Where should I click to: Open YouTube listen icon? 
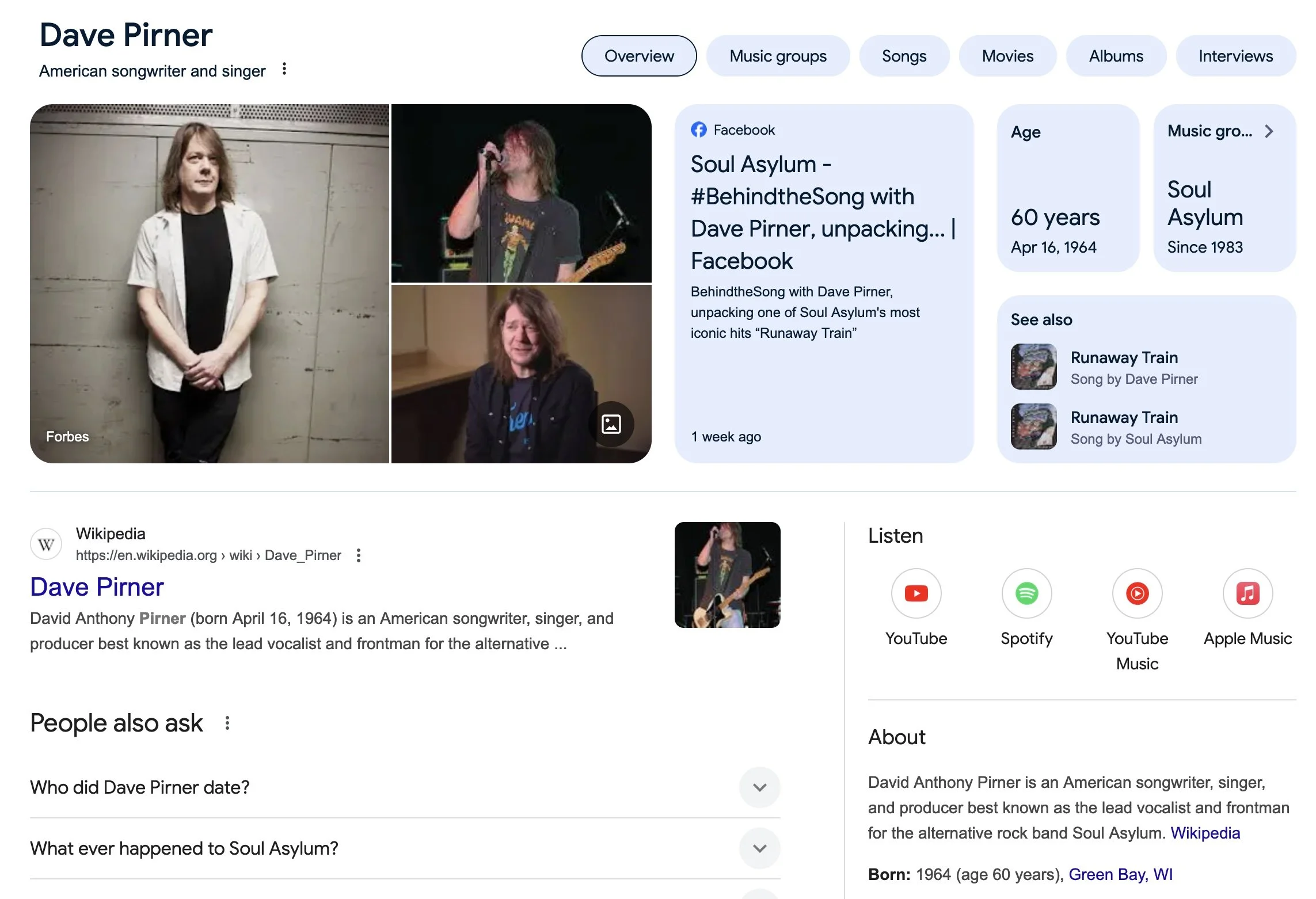tap(916, 593)
